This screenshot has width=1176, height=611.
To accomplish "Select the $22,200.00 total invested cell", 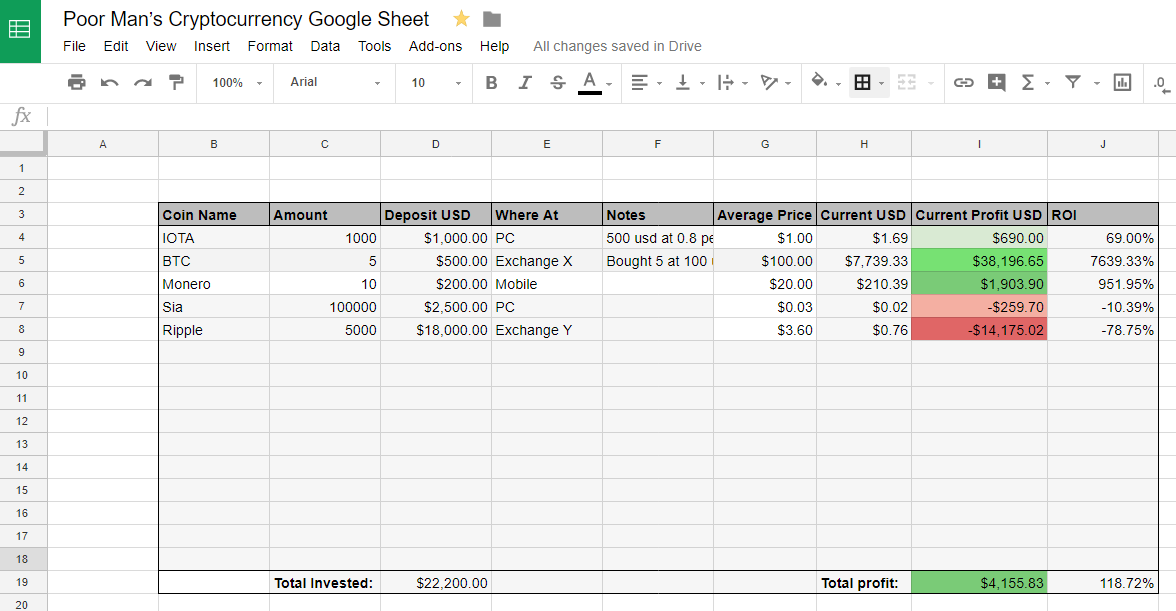I will click(436, 583).
